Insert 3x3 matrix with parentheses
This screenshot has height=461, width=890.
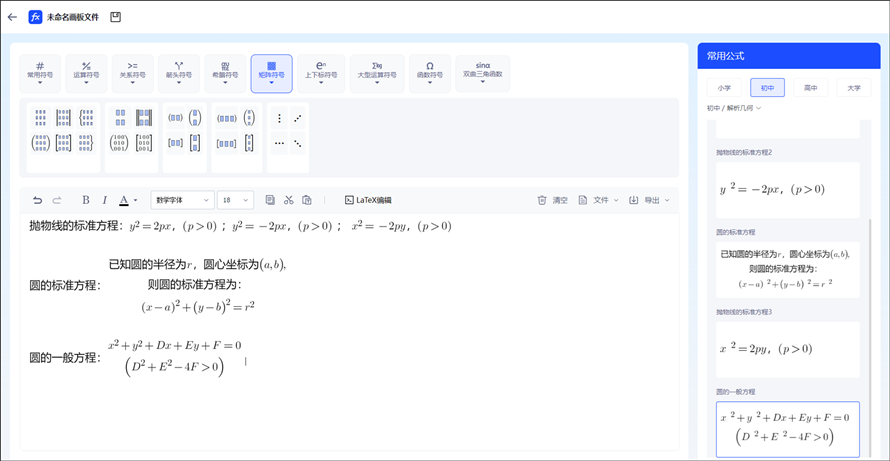[40, 143]
